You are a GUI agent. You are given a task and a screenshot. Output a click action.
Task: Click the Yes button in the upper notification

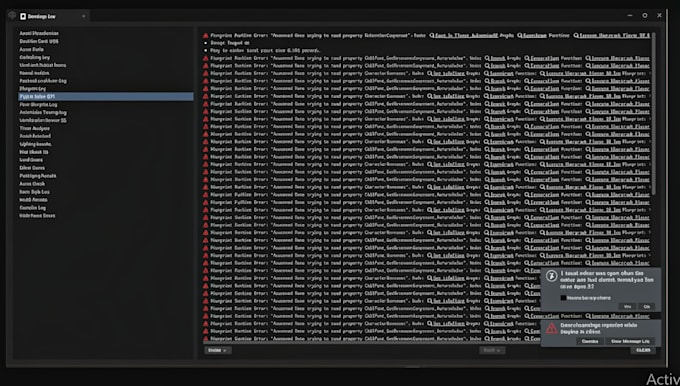pyautogui.click(x=627, y=306)
